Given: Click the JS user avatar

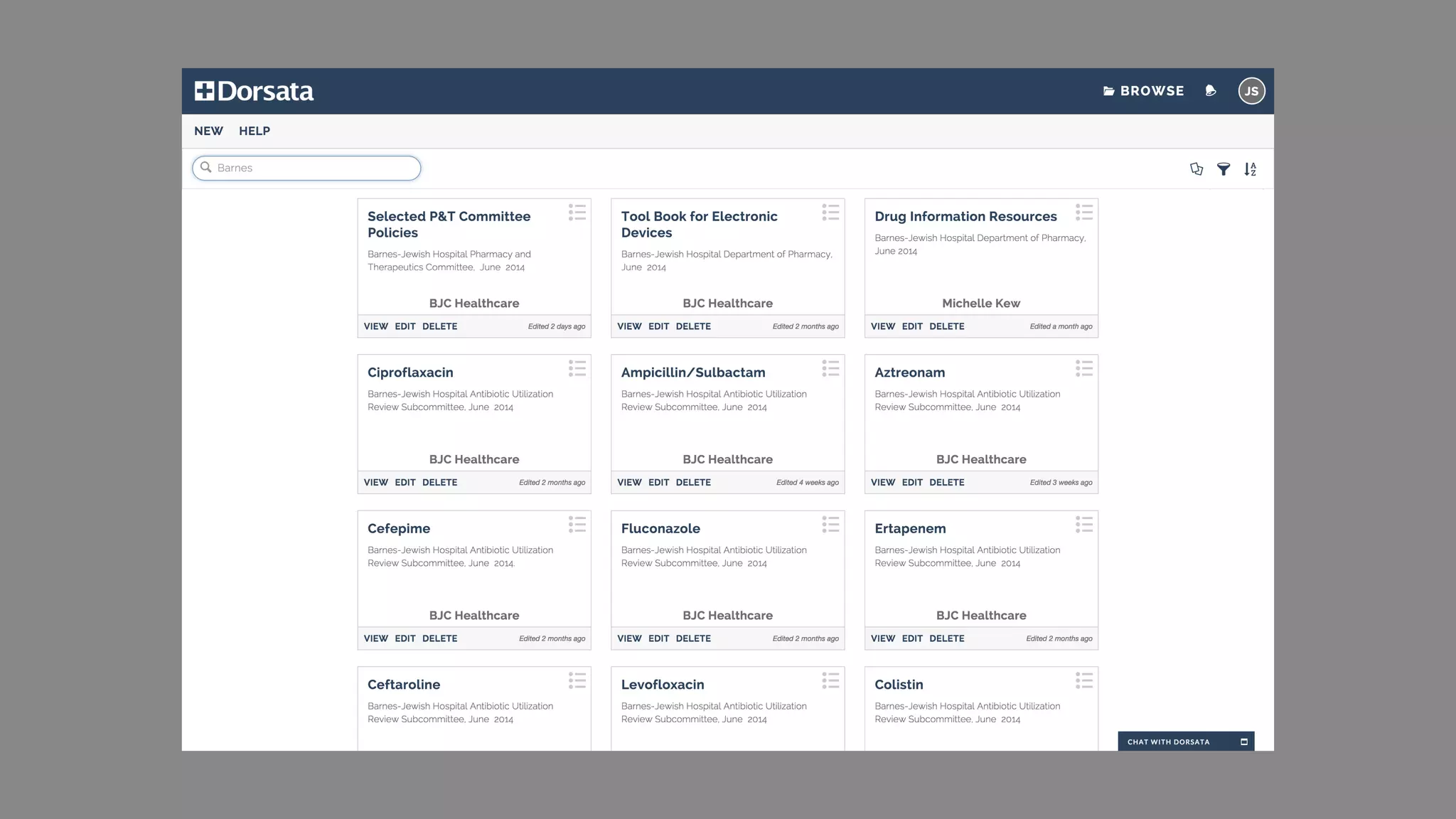Looking at the screenshot, I should (1251, 91).
